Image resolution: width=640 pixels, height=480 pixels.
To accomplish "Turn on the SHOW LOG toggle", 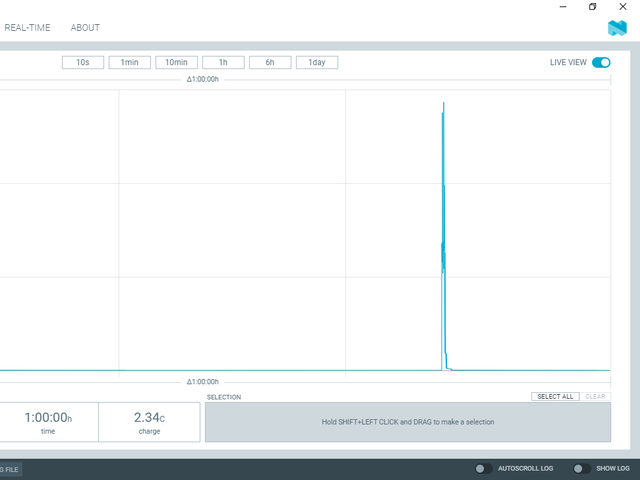I will [578, 468].
